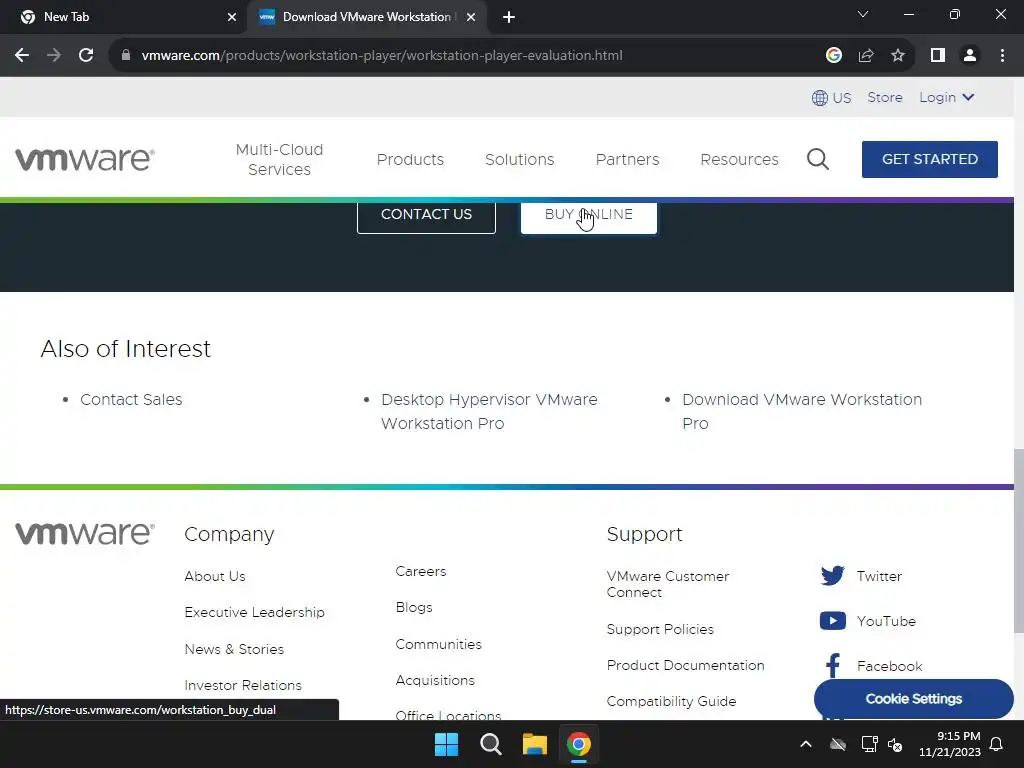The width and height of the screenshot is (1024, 768).
Task: Open a new browser tab
Action: [509, 17]
